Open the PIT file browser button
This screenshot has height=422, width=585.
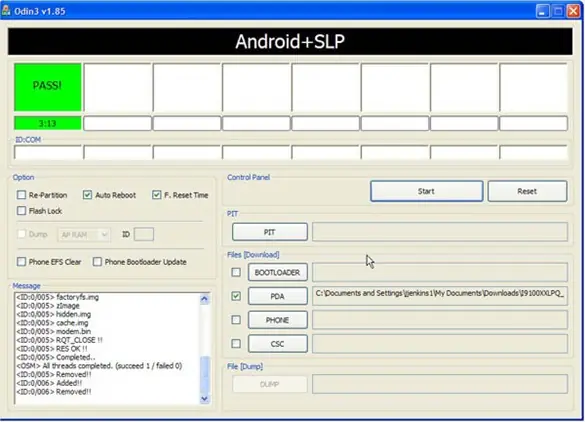pyautogui.click(x=270, y=232)
